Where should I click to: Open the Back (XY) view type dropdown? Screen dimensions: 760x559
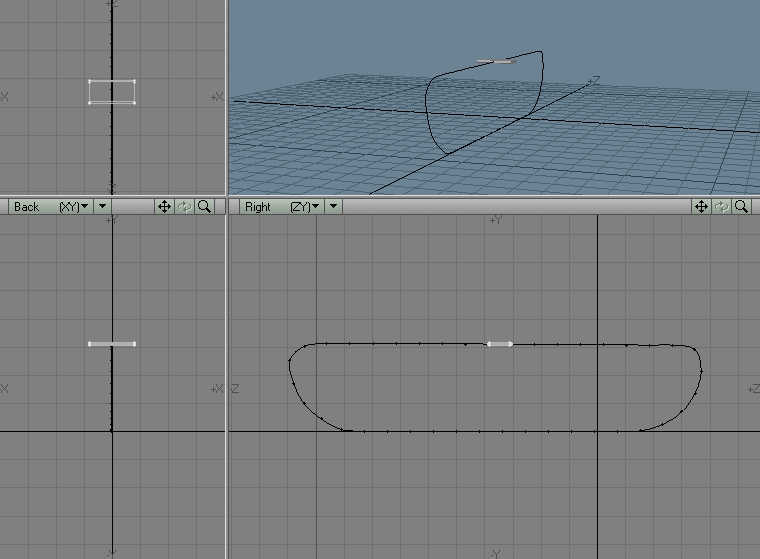pos(50,207)
